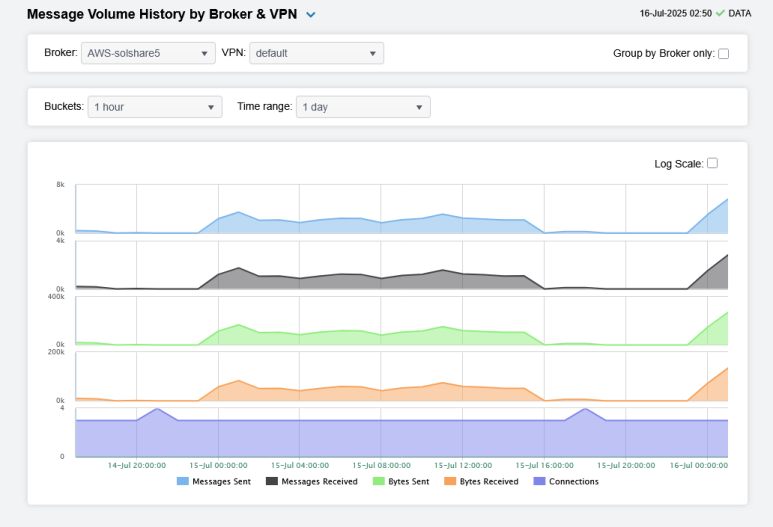Open the Broker dropdown AWS-solshare5
This screenshot has width=773, height=527.
(148, 53)
